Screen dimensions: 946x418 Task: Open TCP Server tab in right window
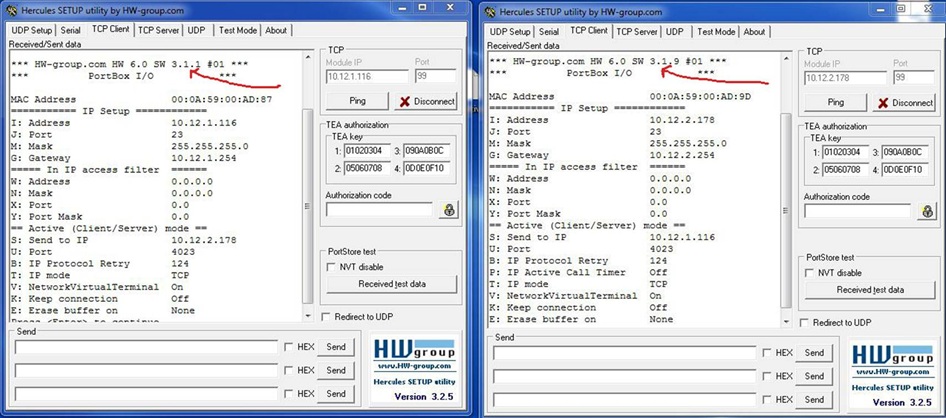637,32
